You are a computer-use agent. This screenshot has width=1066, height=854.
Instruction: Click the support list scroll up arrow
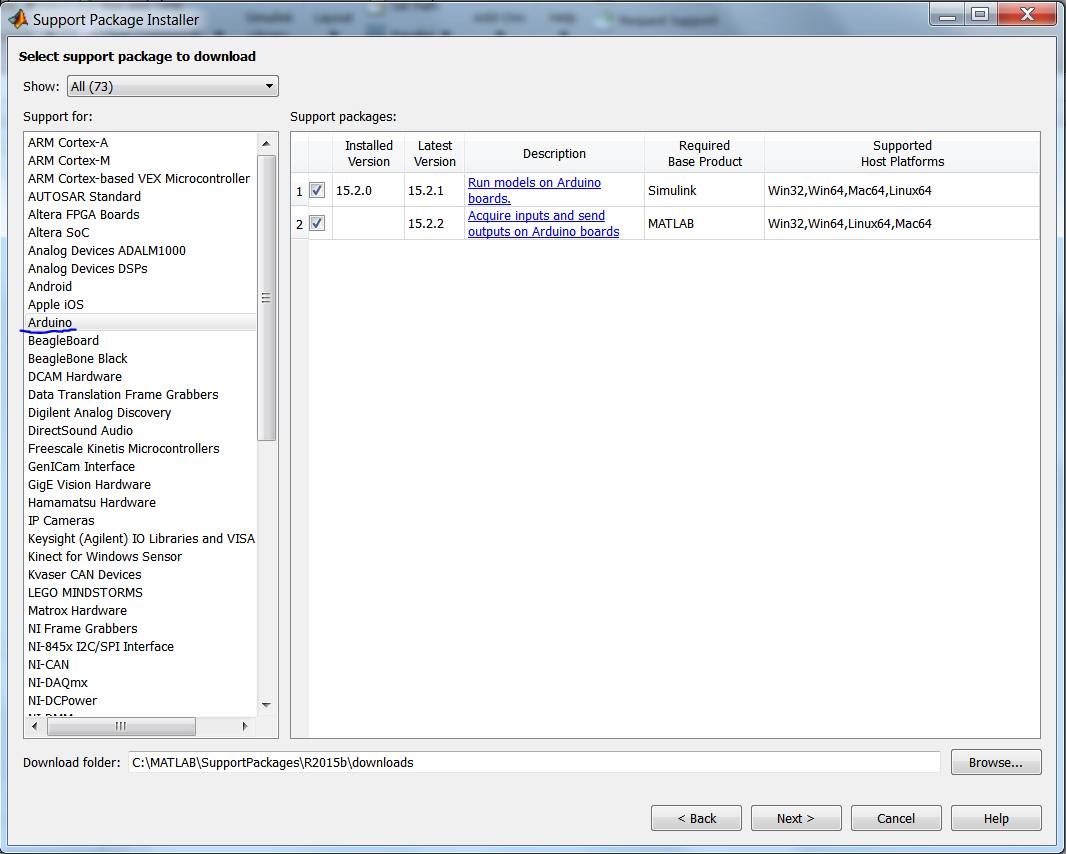pyautogui.click(x=266, y=143)
